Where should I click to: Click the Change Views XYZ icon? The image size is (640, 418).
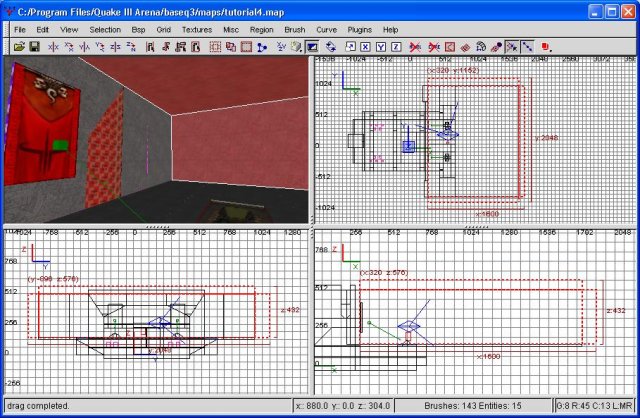(x=281, y=47)
